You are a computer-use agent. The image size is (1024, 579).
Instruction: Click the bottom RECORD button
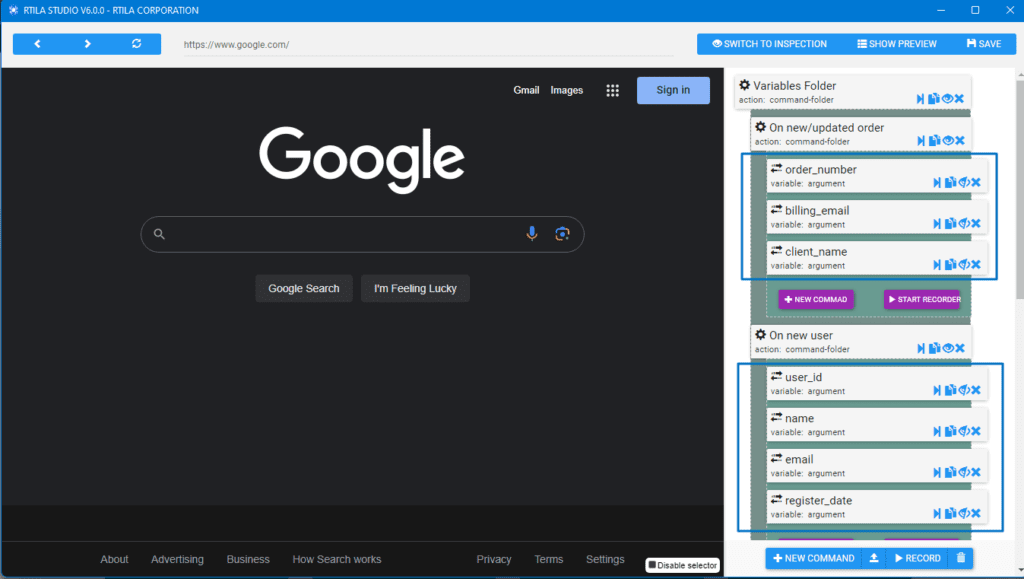click(x=918, y=558)
